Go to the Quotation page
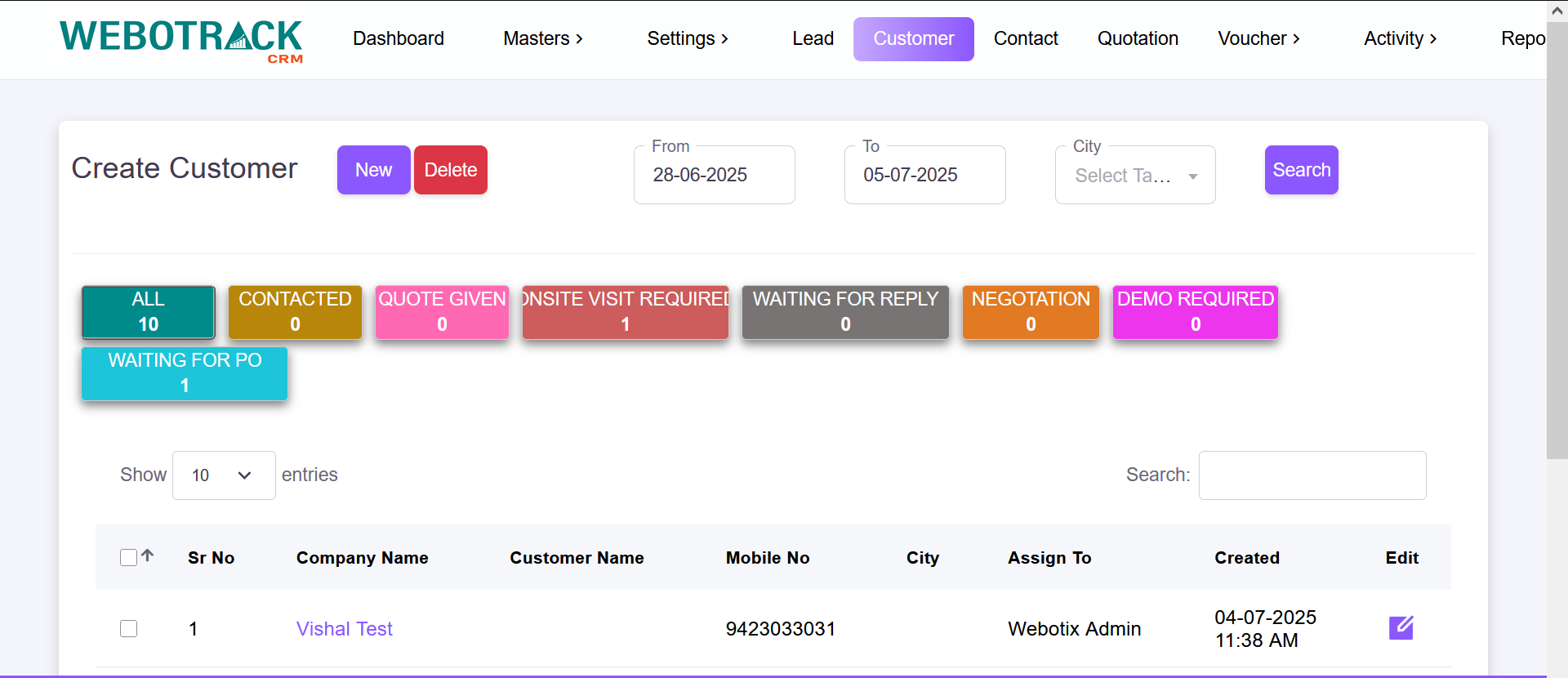Image resolution: width=1568 pixels, height=678 pixels. [x=1137, y=38]
